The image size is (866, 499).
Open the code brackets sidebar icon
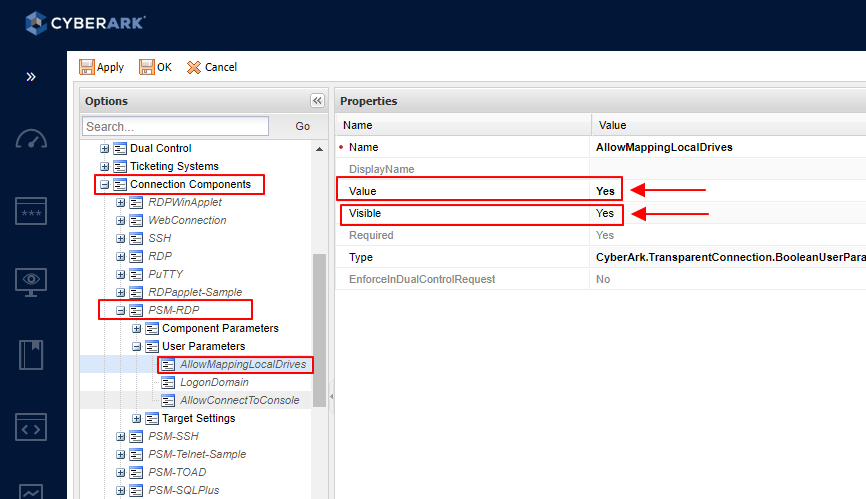point(31,427)
